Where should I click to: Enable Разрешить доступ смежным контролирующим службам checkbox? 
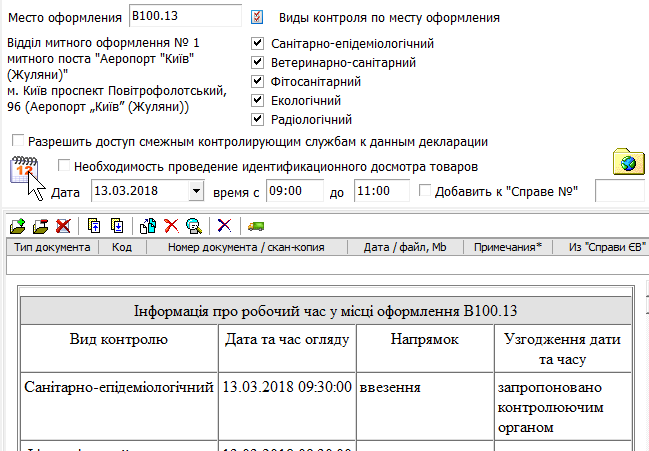pos(18,141)
